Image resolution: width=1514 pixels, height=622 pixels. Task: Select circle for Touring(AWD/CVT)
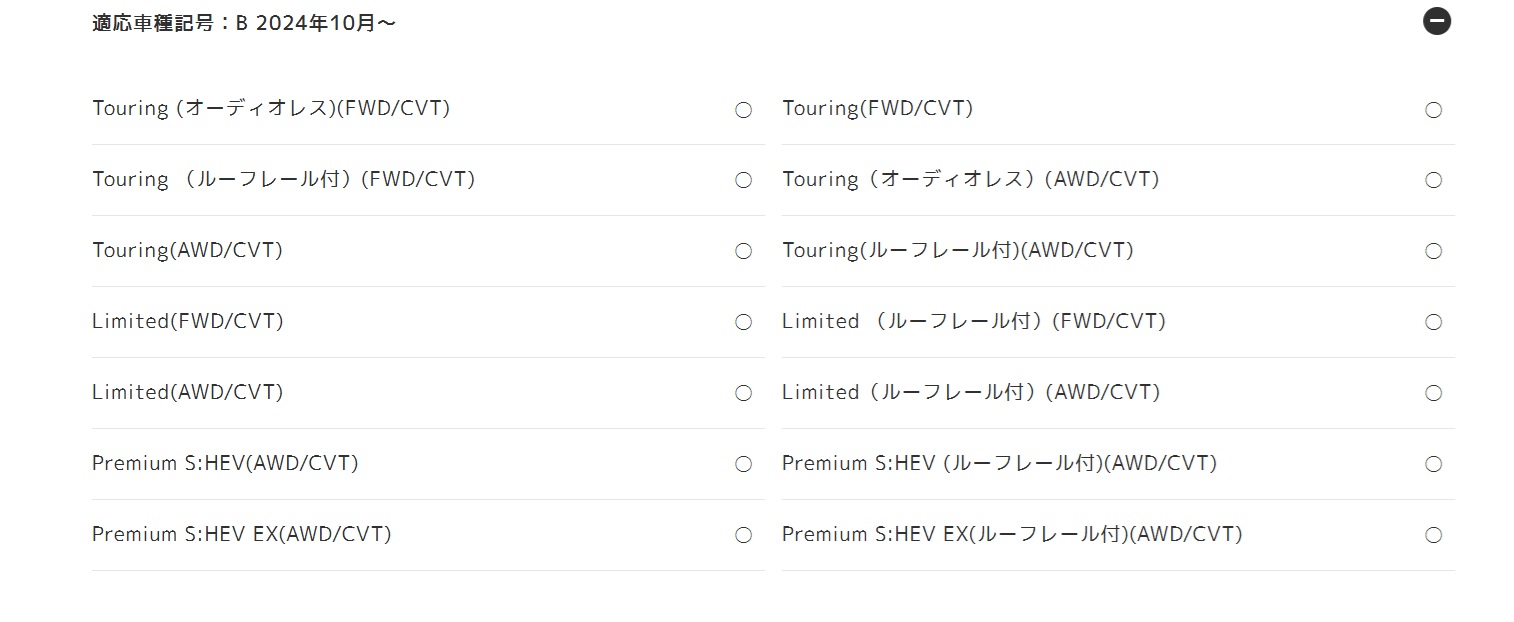click(743, 252)
